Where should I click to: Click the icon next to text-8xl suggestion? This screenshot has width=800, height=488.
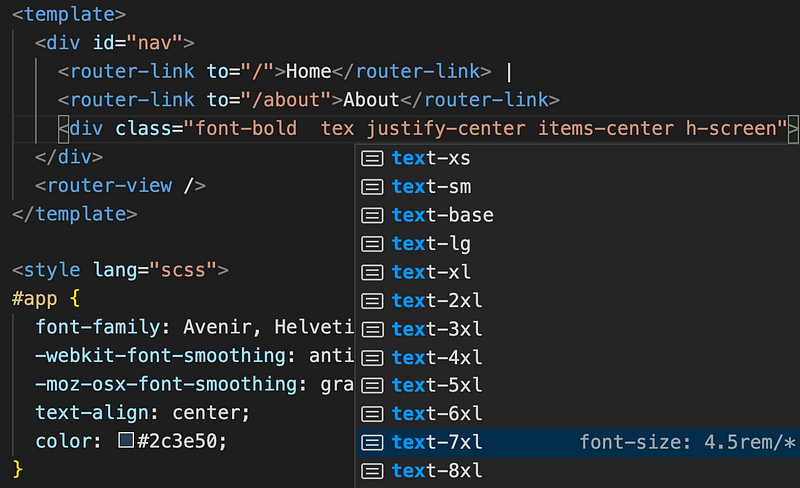coord(373,470)
